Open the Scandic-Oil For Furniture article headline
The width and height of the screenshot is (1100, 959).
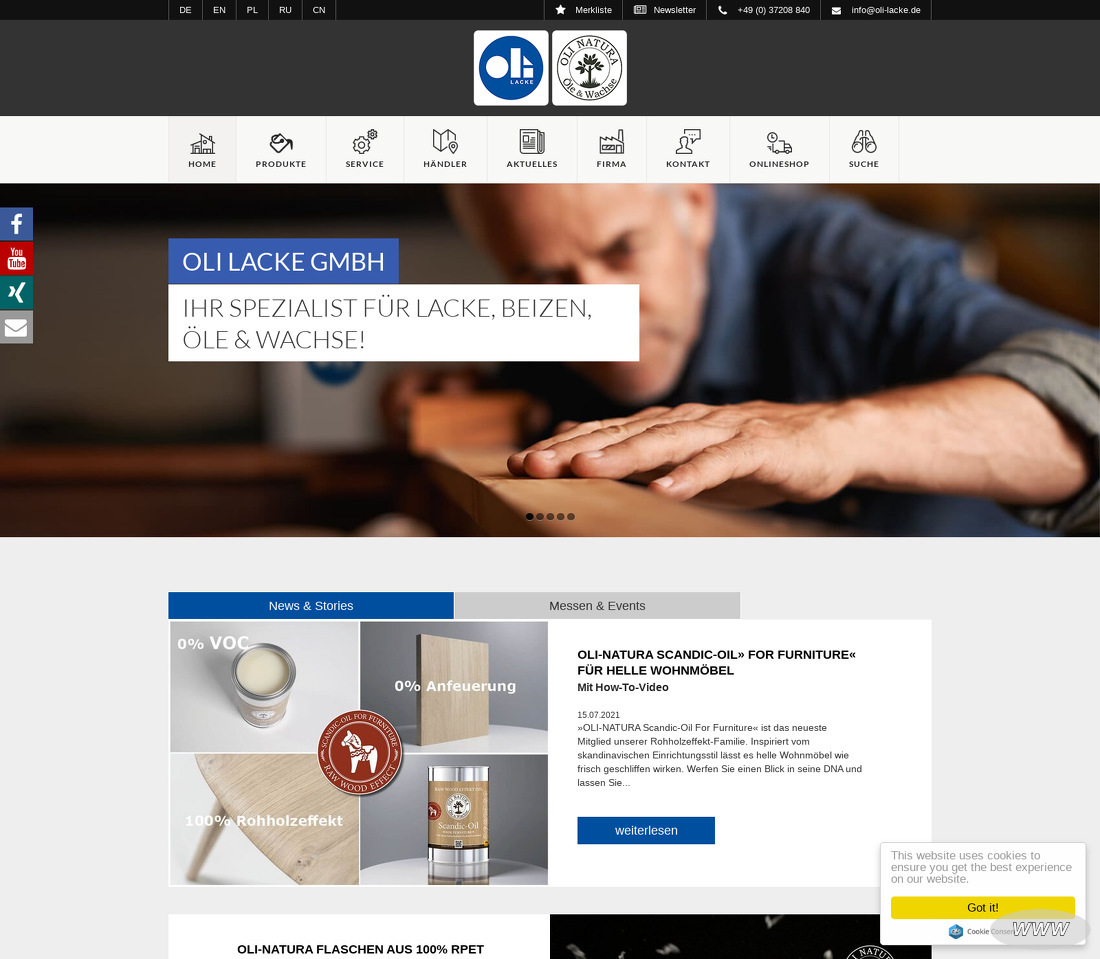(716, 662)
